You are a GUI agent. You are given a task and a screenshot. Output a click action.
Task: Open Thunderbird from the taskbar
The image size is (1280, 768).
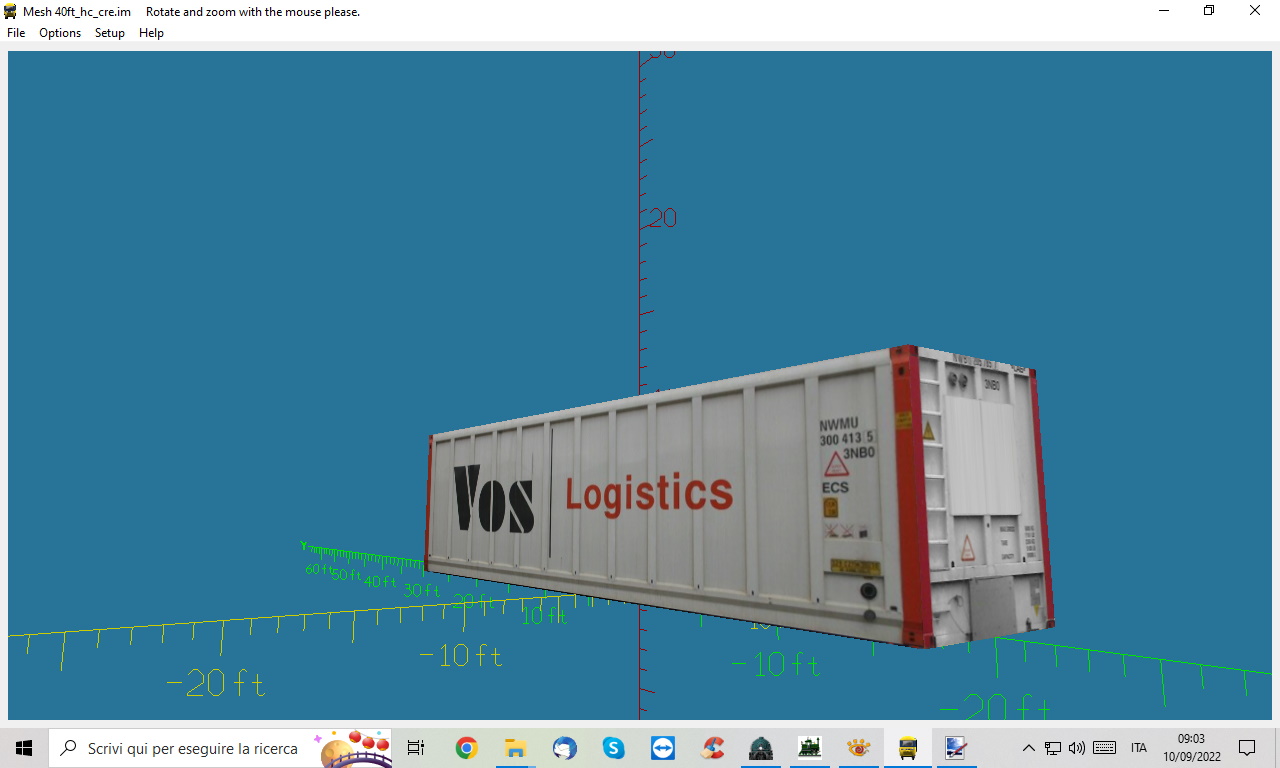(x=564, y=748)
